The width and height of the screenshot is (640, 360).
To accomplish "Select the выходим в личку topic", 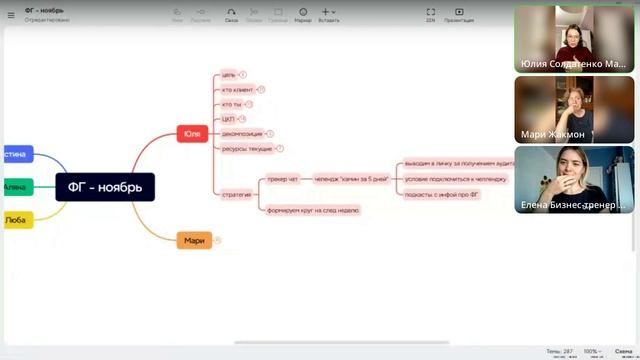I will tap(459, 163).
